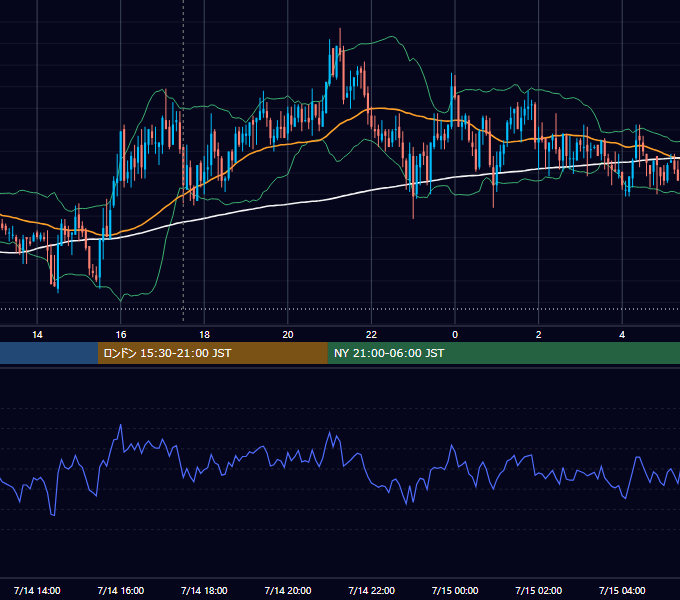Image resolution: width=680 pixels, height=600 pixels.
Task: Click the 7/15 00:00 date label
Action: pos(455,590)
